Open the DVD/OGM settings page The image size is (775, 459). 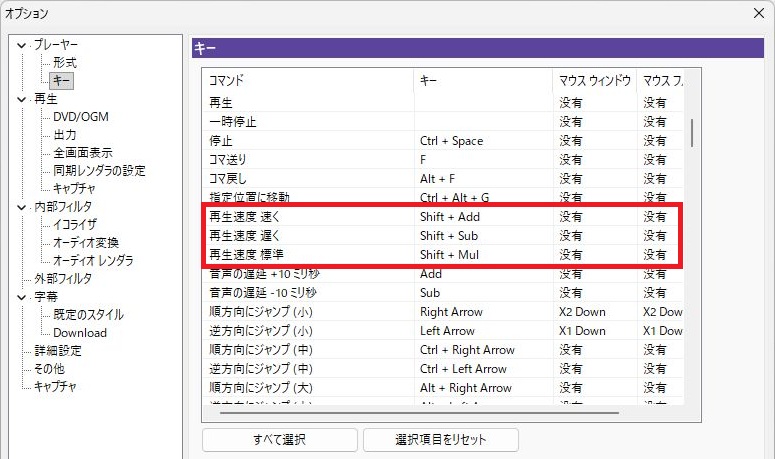tap(80, 117)
